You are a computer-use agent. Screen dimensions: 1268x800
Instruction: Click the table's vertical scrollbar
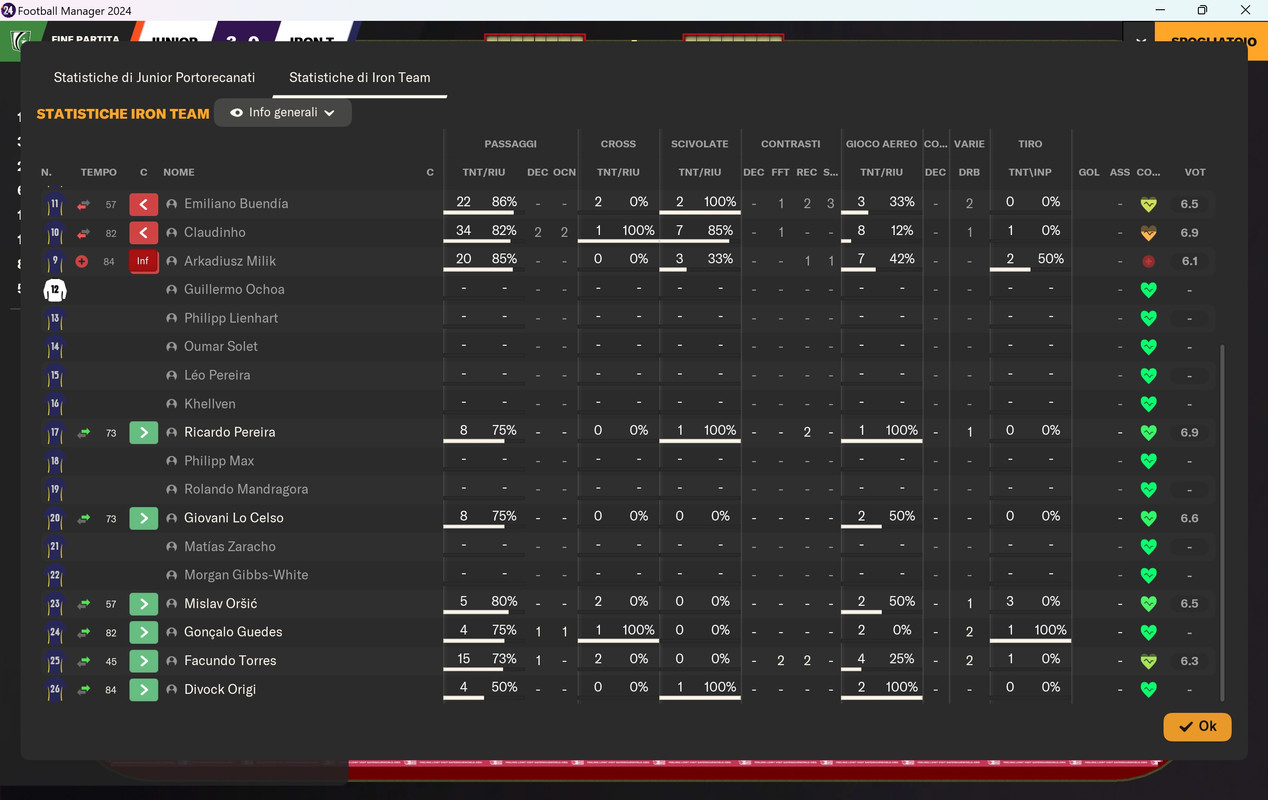pyautogui.click(x=1222, y=522)
